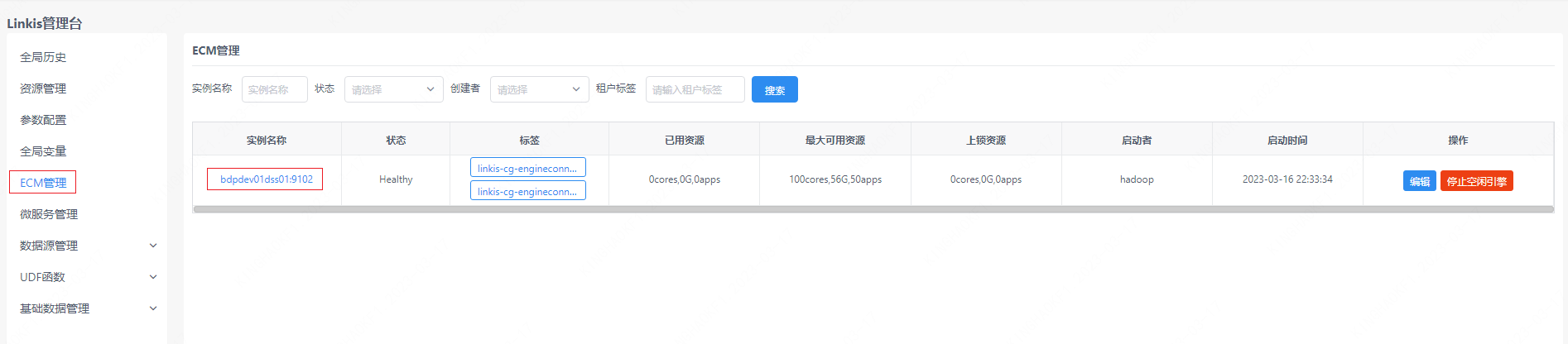Viewport: 1568px width, 344px height.
Task: Focus the 实例名称 search input
Action: coord(274,89)
